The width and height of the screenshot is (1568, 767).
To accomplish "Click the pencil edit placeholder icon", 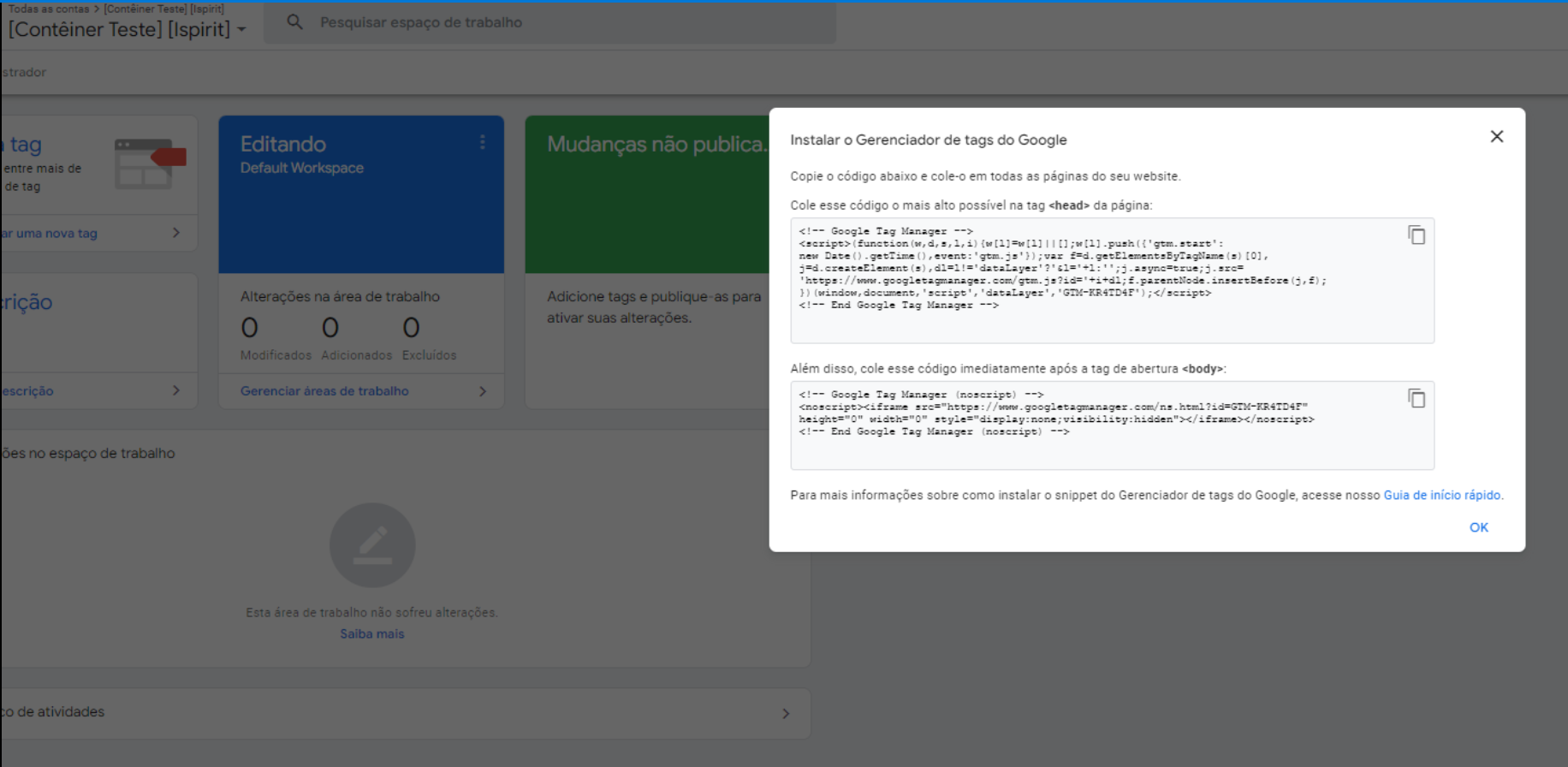I will click(x=372, y=545).
